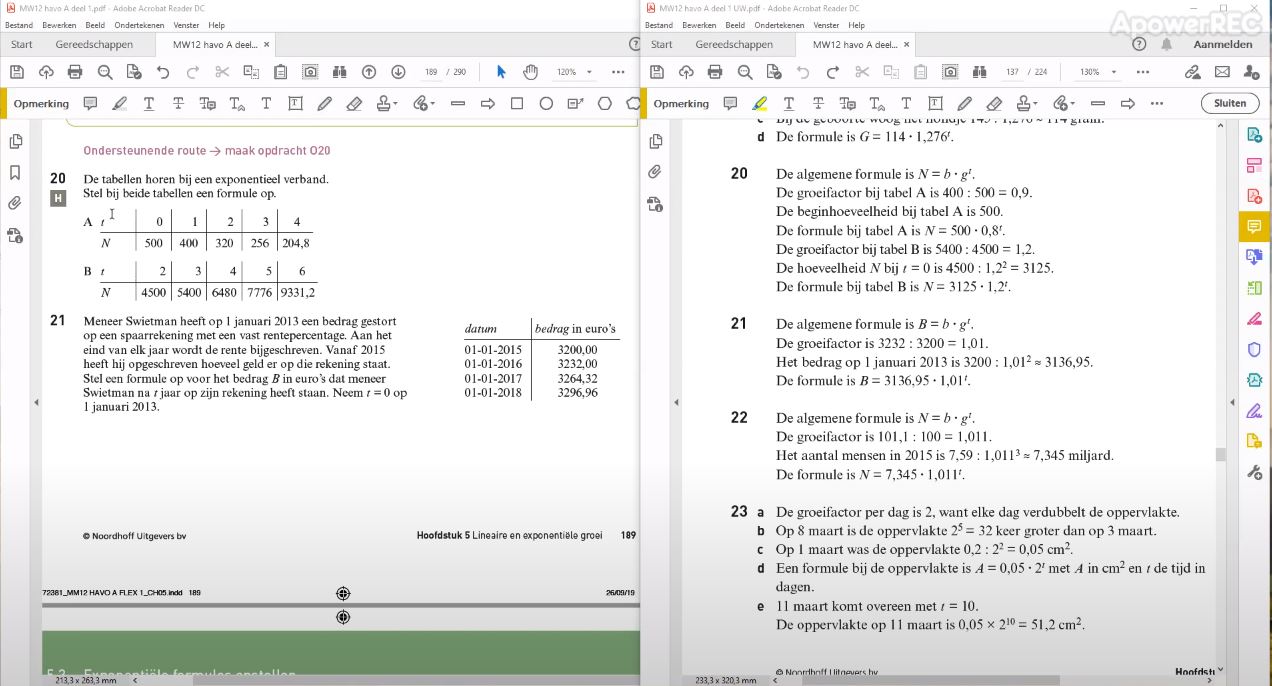Image resolution: width=1272 pixels, height=686 pixels.
Task: Select the pencil drawing tool in left window
Action: (324, 103)
